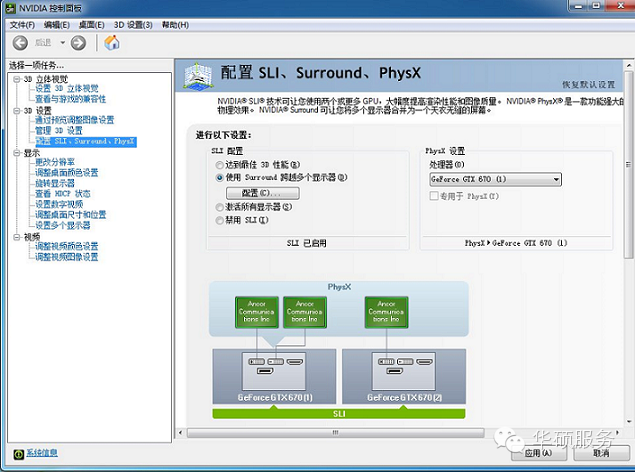Collapse the 3D 立体视觉 tree node
635x472 pixels.
tap(17, 79)
